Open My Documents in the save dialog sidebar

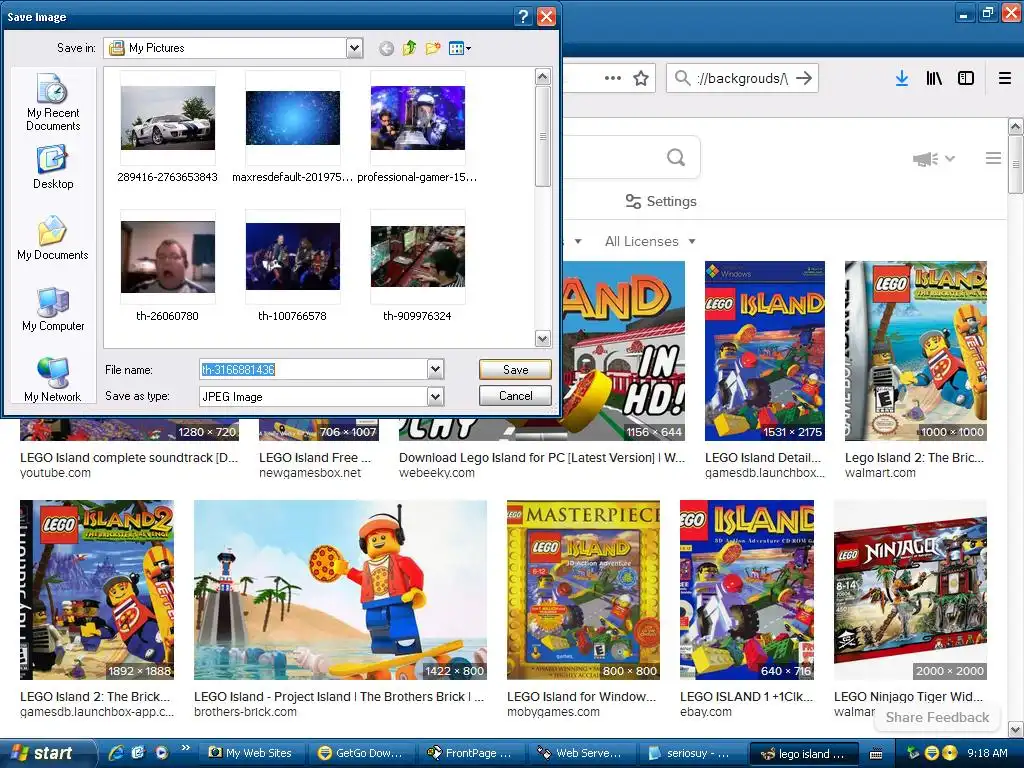53,238
